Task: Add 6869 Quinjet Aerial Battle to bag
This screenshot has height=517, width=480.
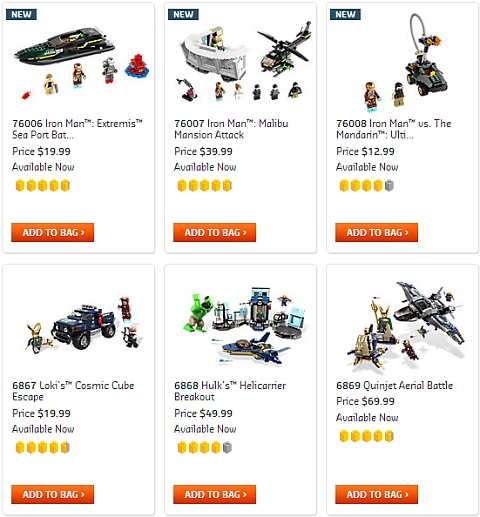Action: point(376,494)
